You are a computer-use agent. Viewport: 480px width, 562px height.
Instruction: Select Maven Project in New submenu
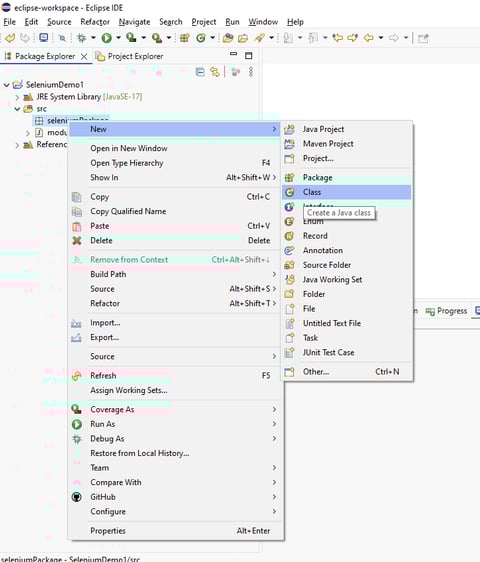tap(347, 144)
